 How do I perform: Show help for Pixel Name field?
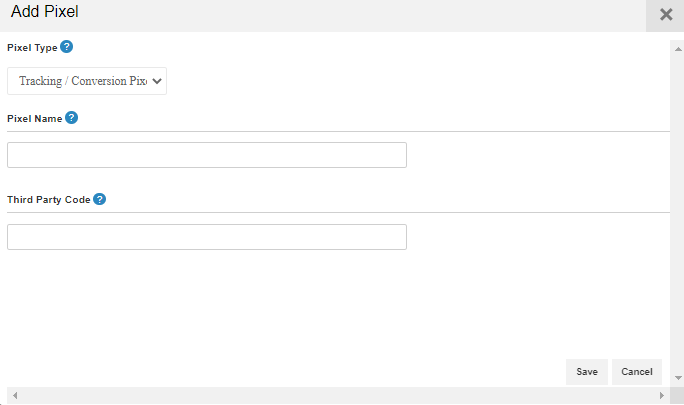point(72,118)
